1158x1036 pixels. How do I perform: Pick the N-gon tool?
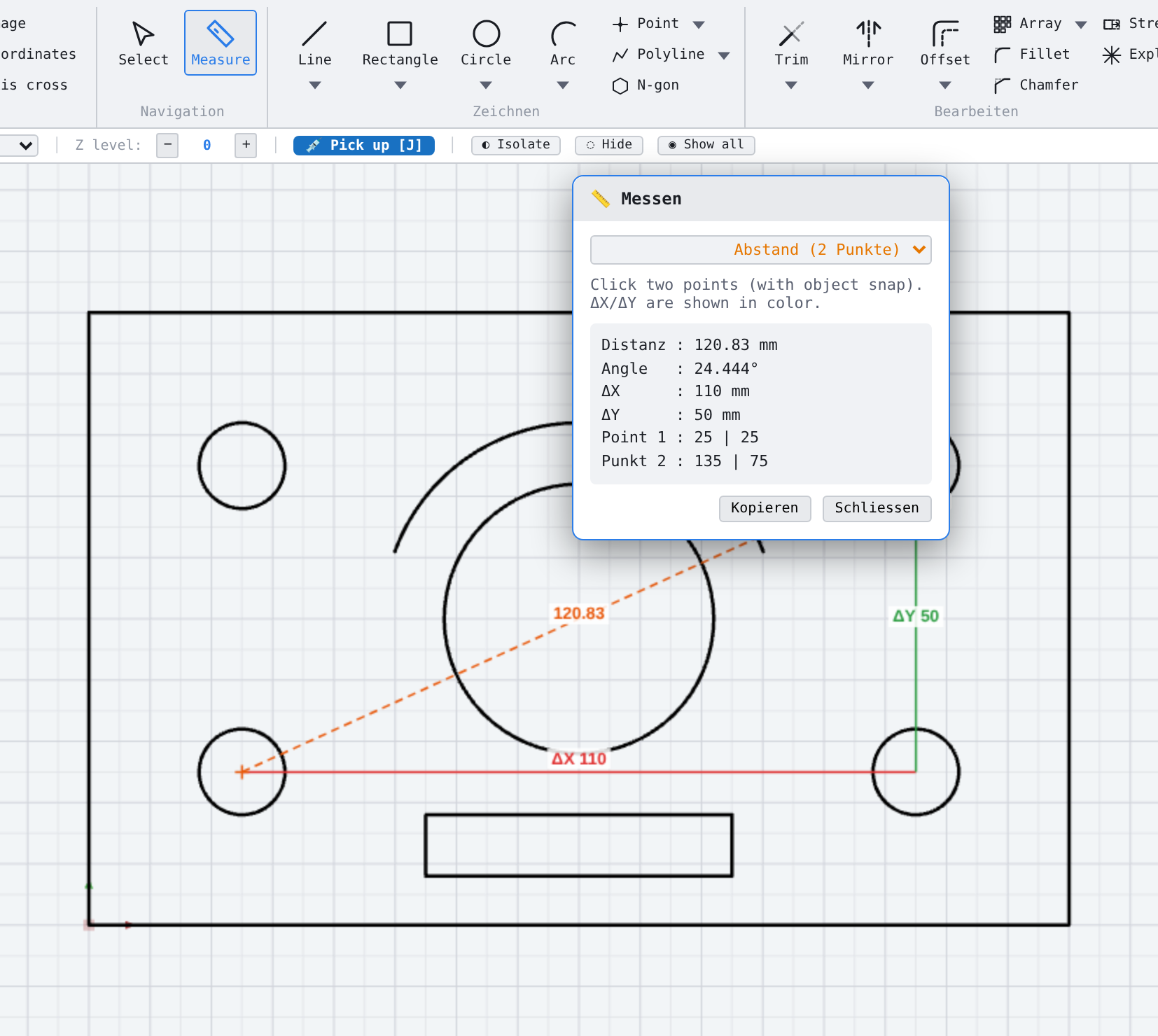(646, 85)
